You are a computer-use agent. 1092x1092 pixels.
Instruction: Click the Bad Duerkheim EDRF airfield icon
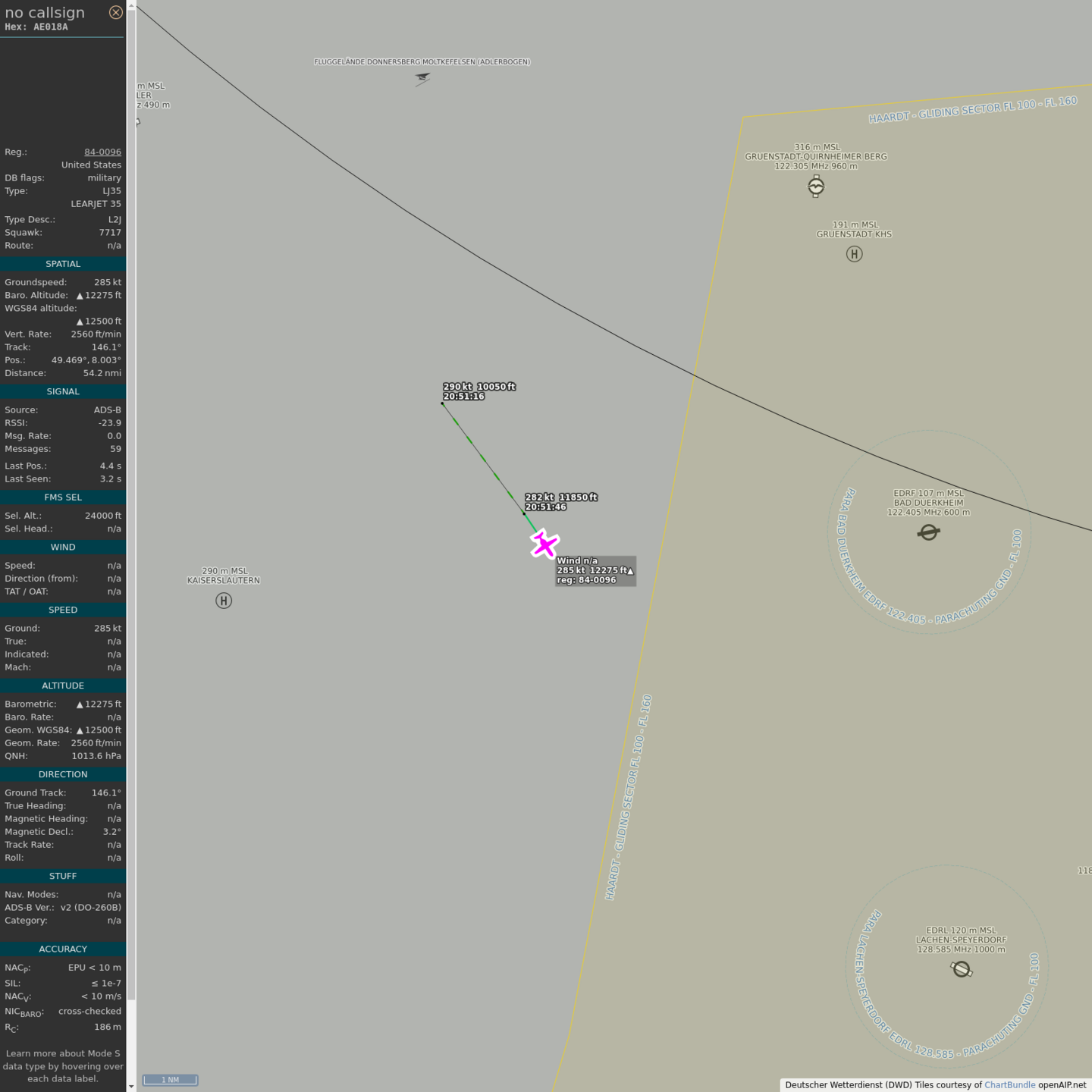point(928,532)
